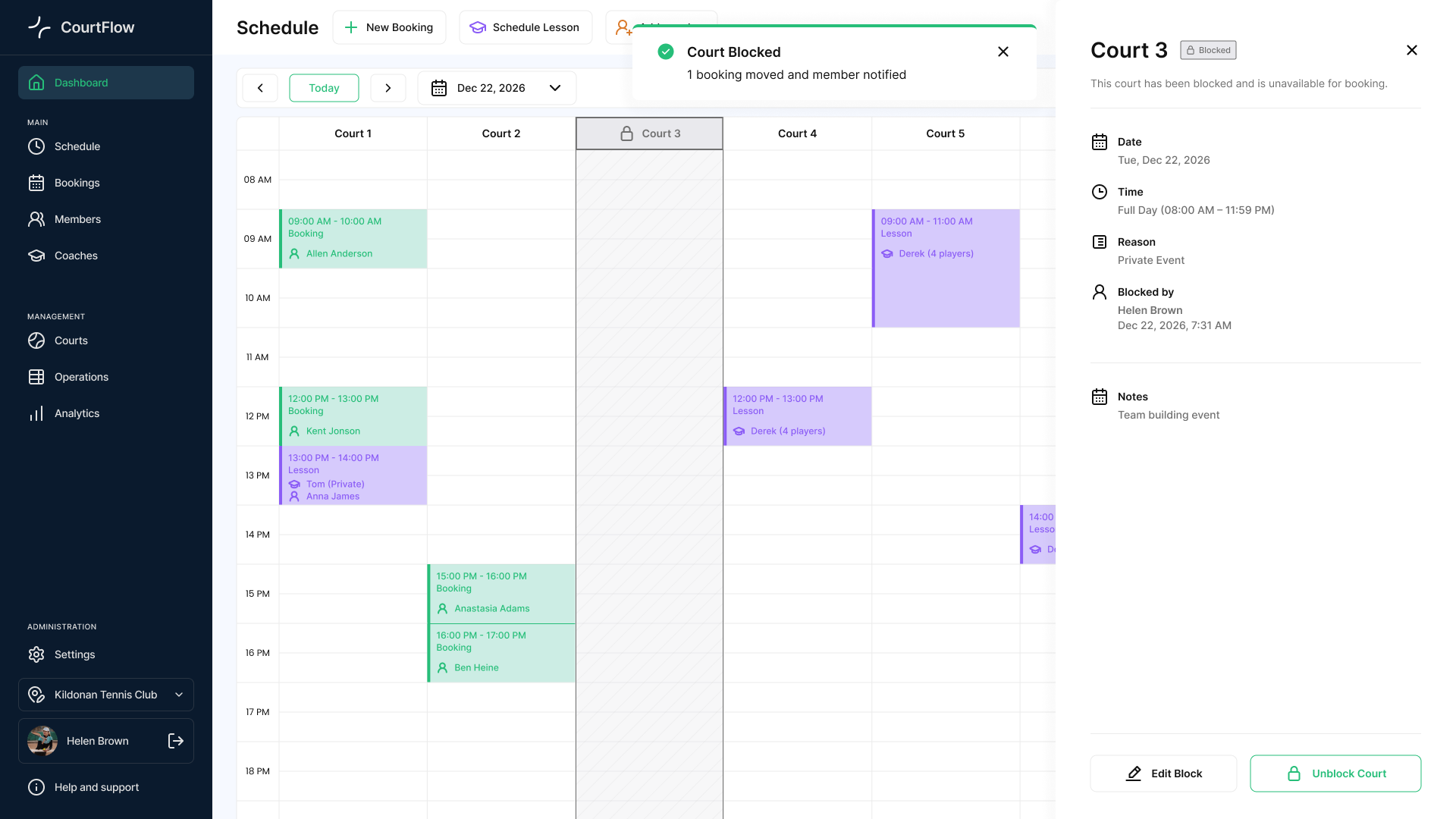The height and width of the screenshot is (819, 1456).
Task: Click the '18 PM' time label
Action: point(258,771)
